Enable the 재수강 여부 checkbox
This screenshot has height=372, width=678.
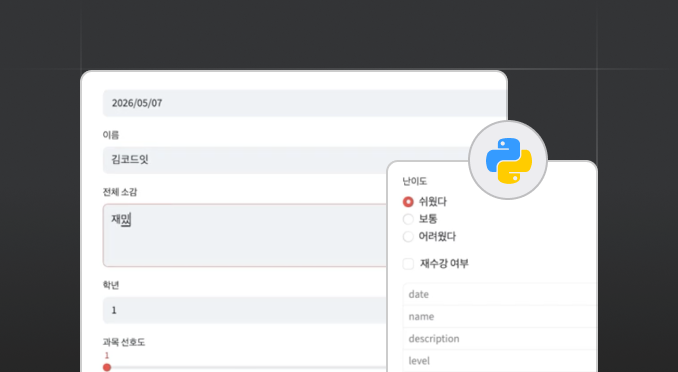point(408,263)
